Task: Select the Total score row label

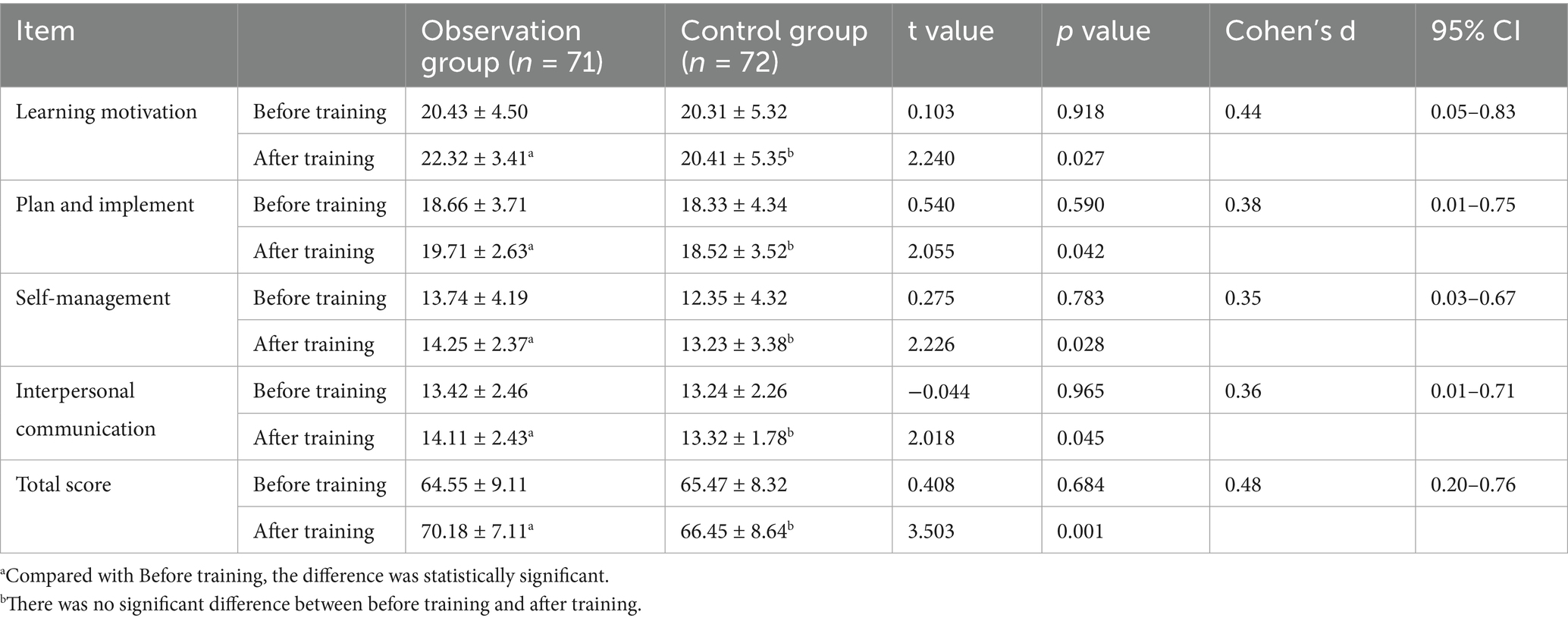Action: point(63,485)
